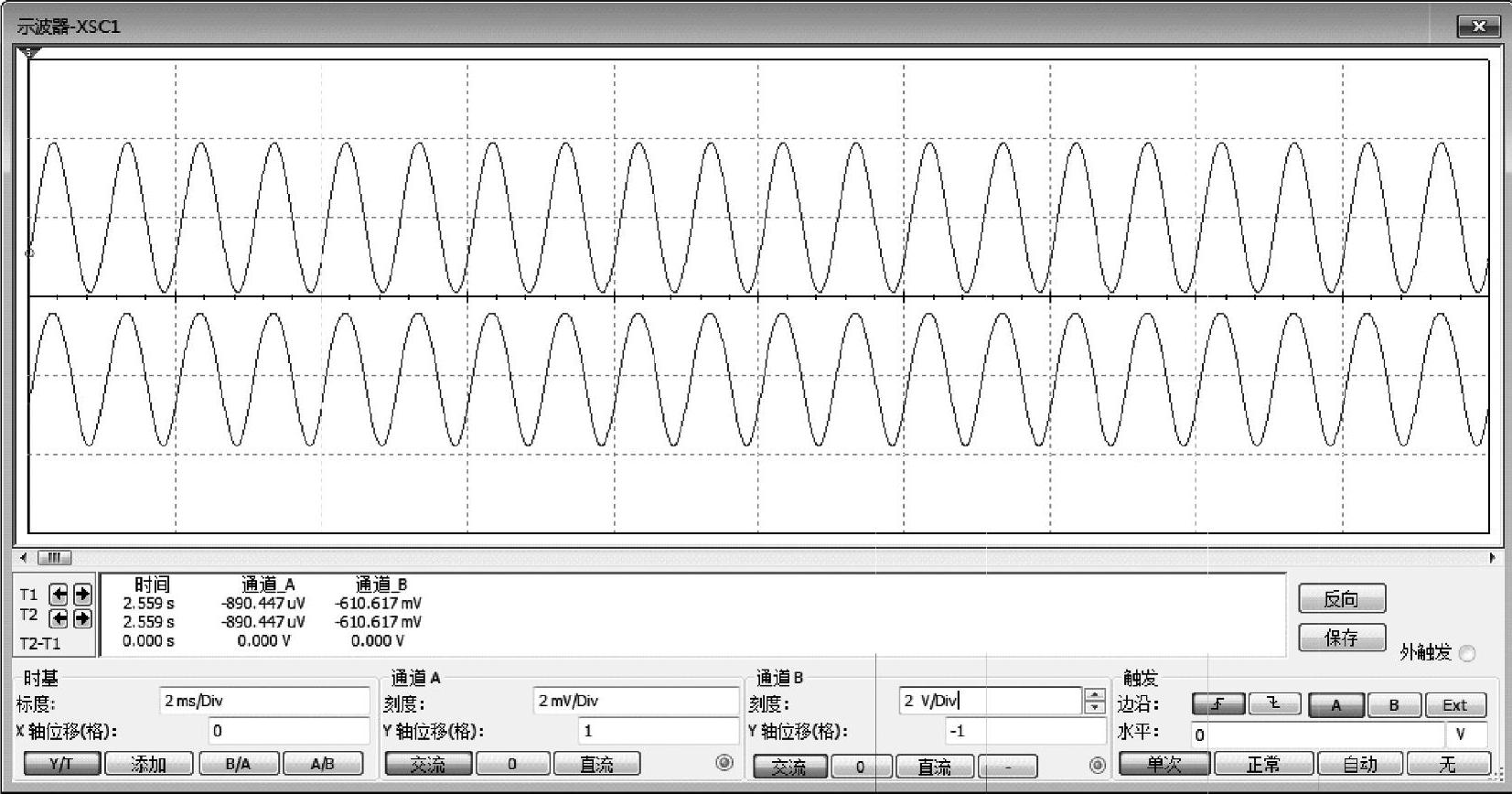Click T1 row 通道_A value -890.447 uV
1512x794 pixels.
[x=263, y=604]
